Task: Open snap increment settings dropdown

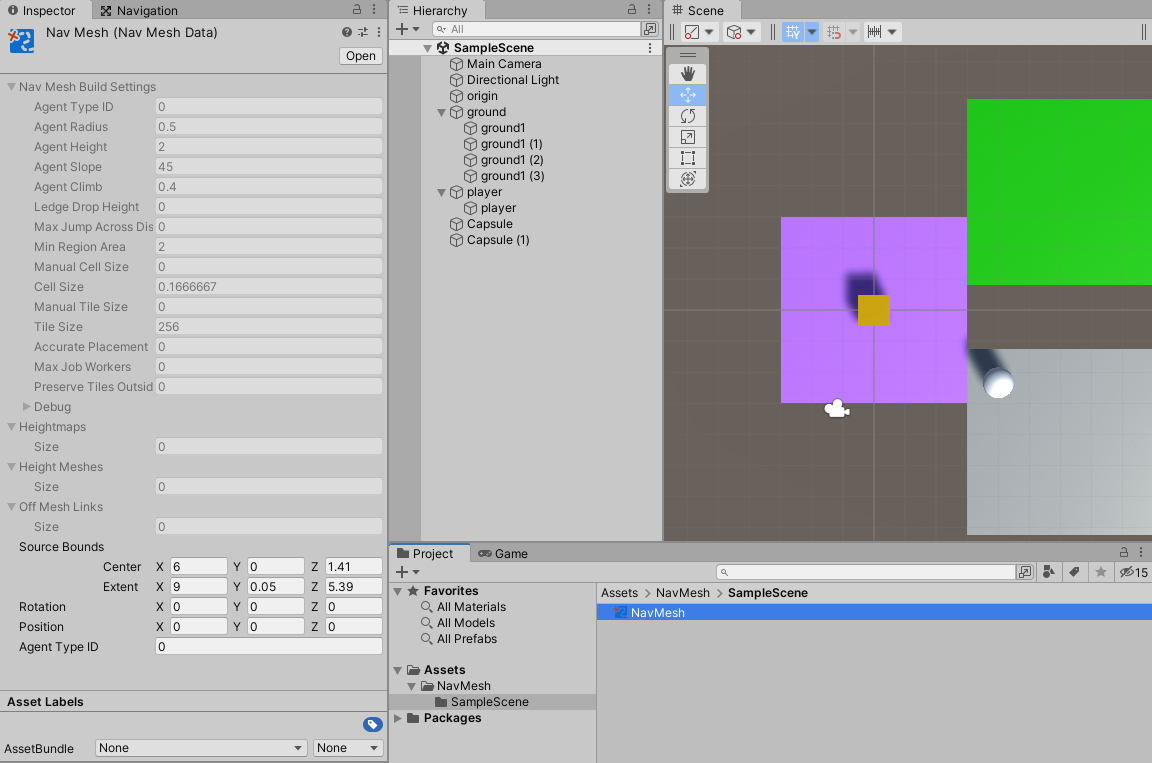Action: [892, 32]
